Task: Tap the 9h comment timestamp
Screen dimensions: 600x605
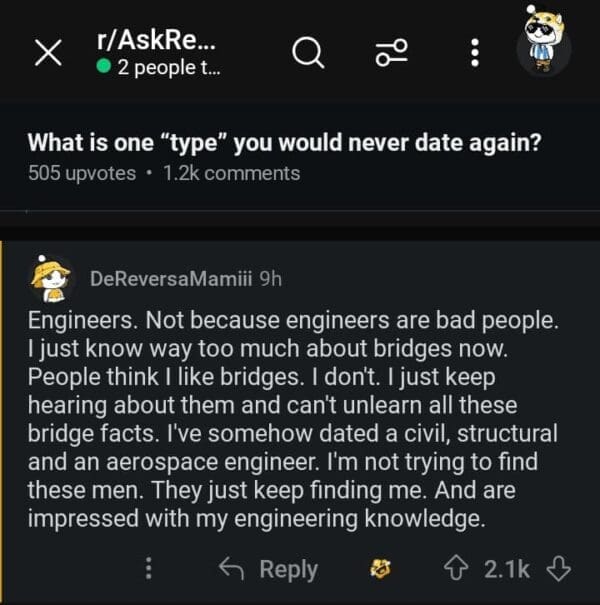Action: point(270,279)
